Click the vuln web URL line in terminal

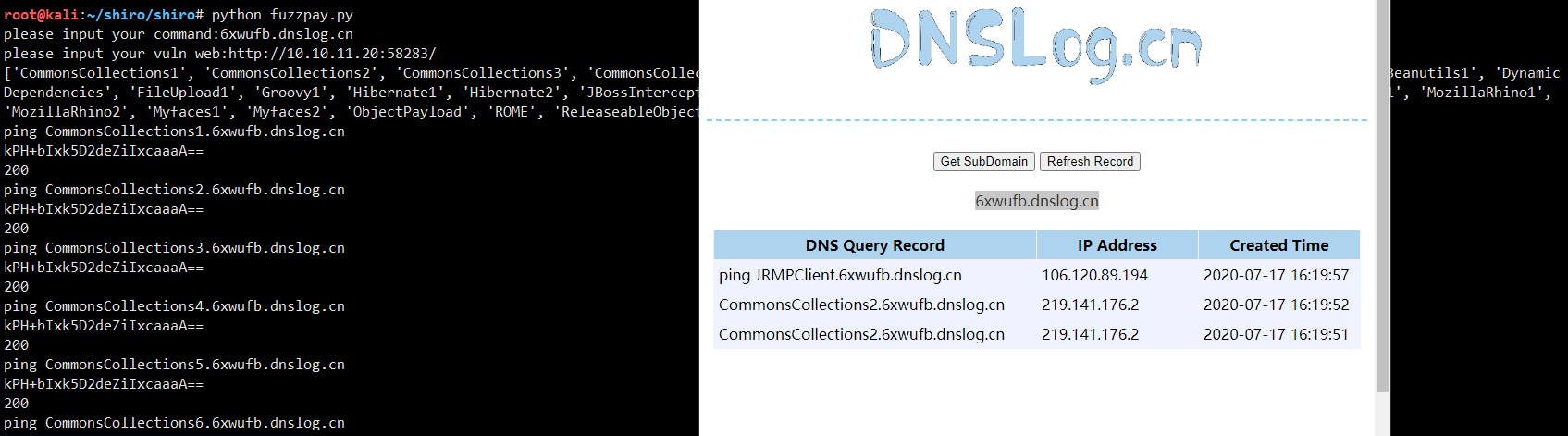click(x=220, y=54)
